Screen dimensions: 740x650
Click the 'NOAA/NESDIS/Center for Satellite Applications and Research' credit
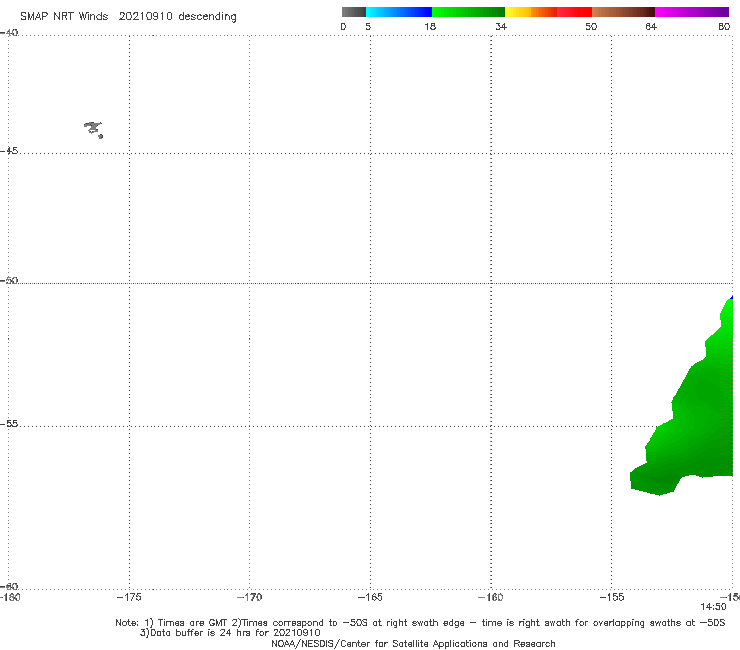[x=413, y=643]
